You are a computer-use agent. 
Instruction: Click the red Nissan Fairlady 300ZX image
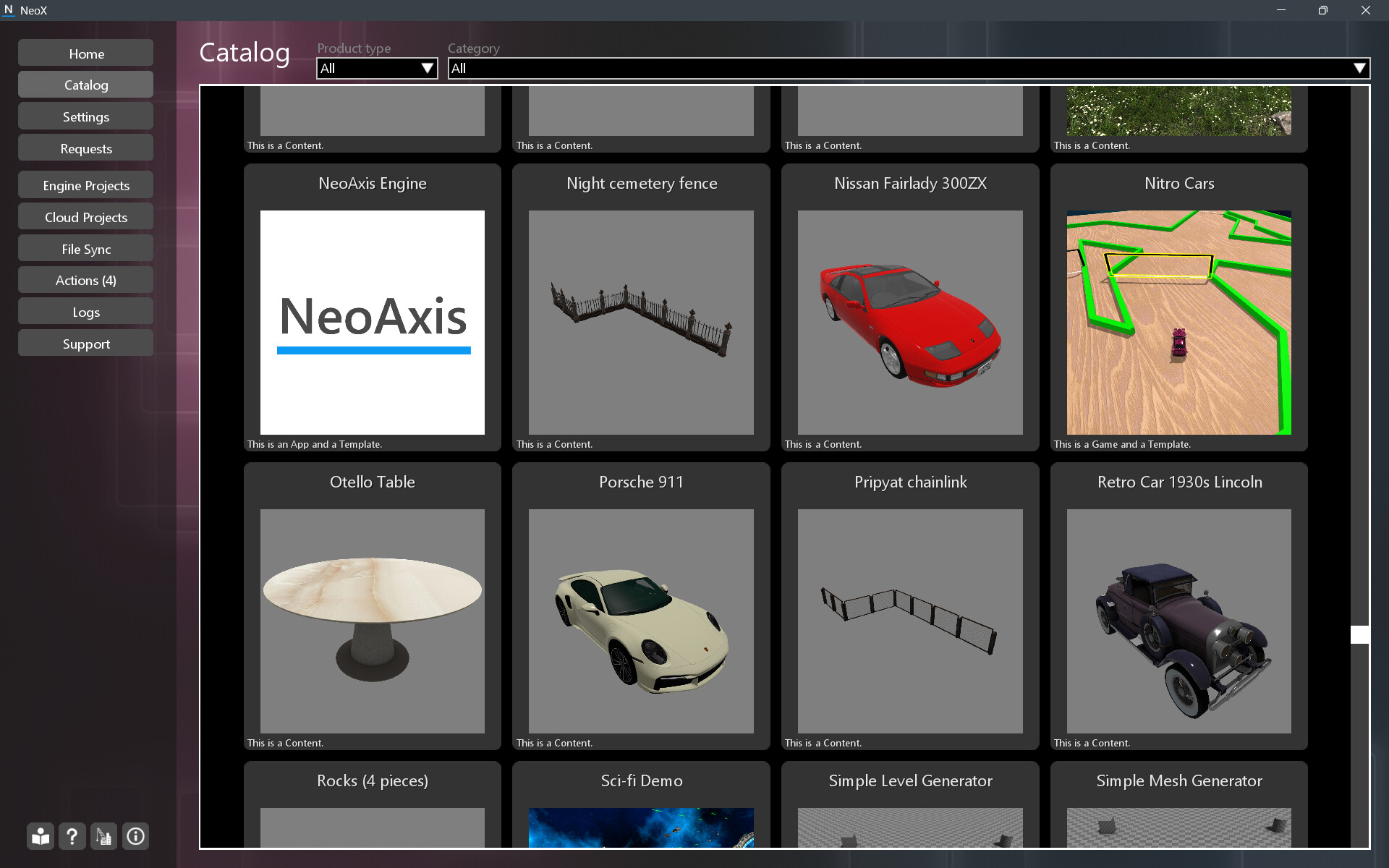pos(910,323)
